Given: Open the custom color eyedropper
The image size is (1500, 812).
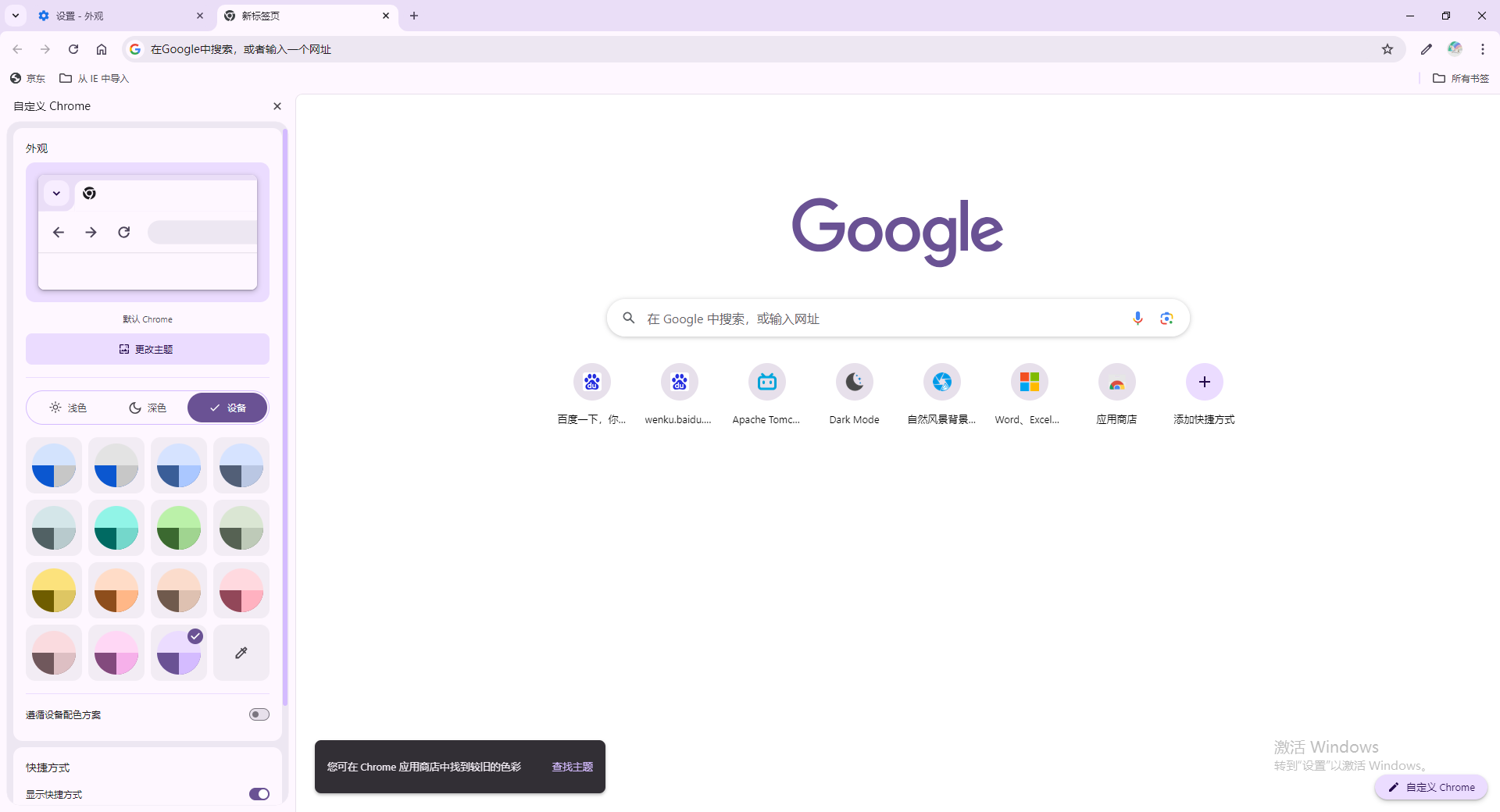Looking at the screenshot, I should [x=241, y=653].
